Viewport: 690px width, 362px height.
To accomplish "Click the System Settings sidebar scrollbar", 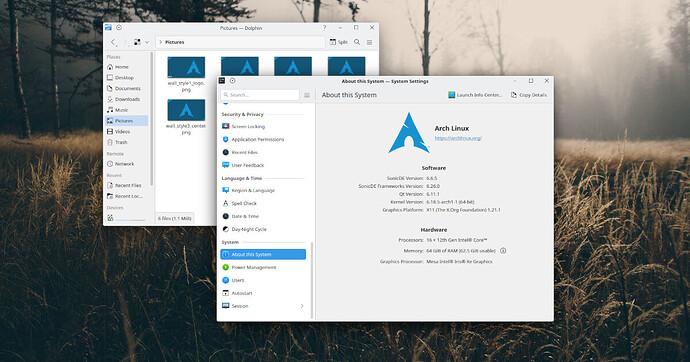I will pos(312,280).
